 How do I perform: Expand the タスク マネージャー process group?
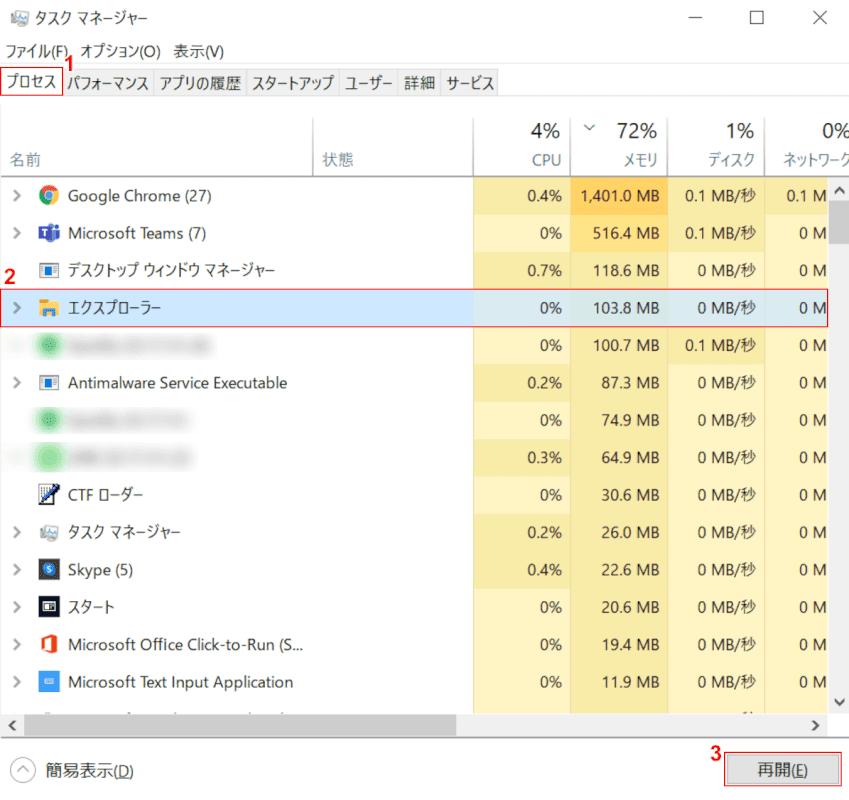click(17, 532)
